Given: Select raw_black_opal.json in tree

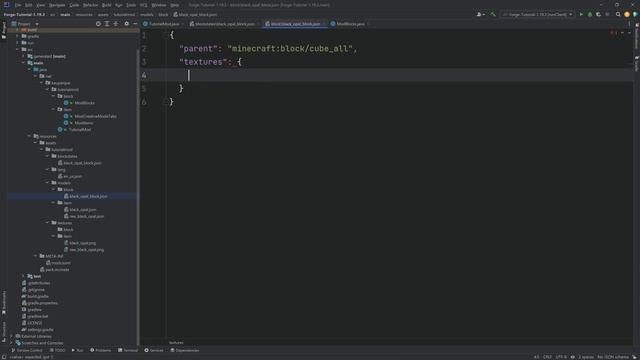Looking at the screenshot, I should [x=87, y=216].
